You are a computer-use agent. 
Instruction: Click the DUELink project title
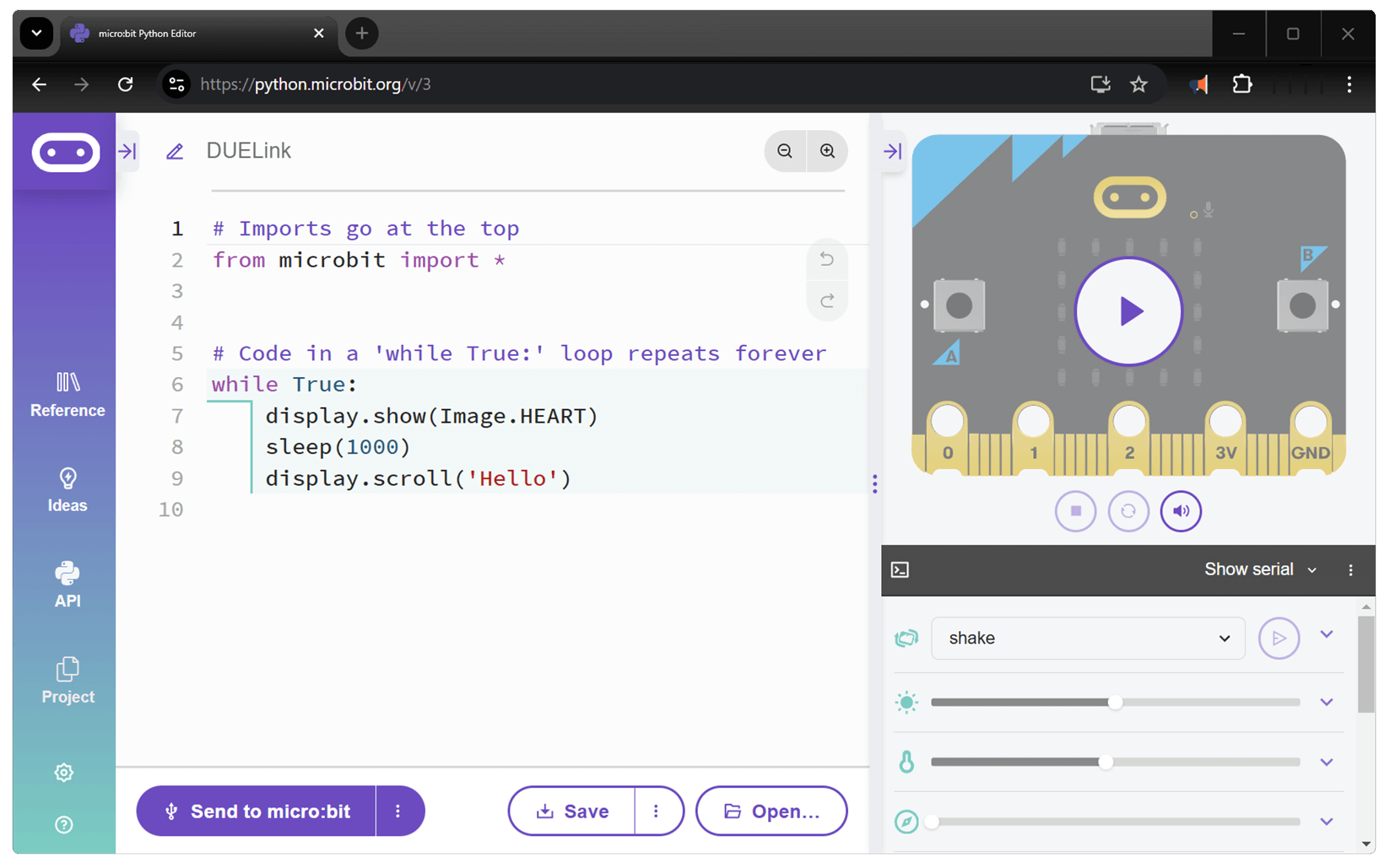click(249, 151)
